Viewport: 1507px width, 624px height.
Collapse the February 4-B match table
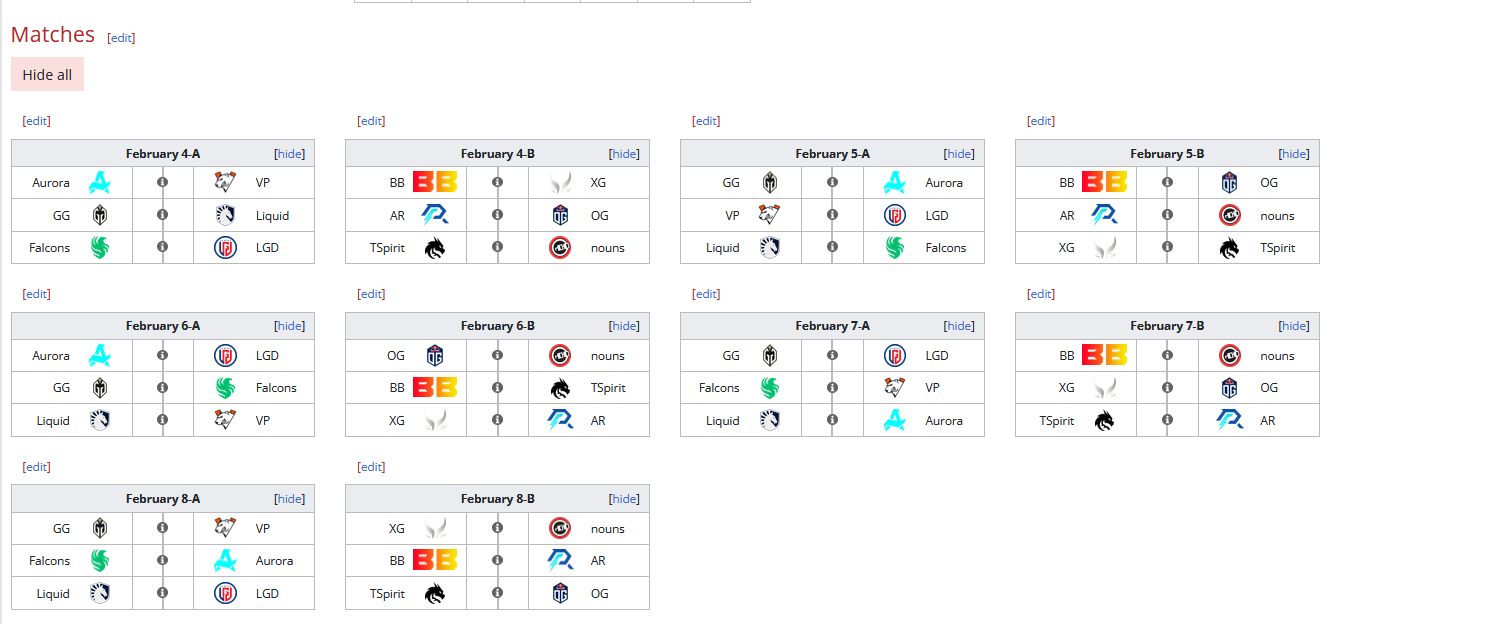click(x=624, y=153)
